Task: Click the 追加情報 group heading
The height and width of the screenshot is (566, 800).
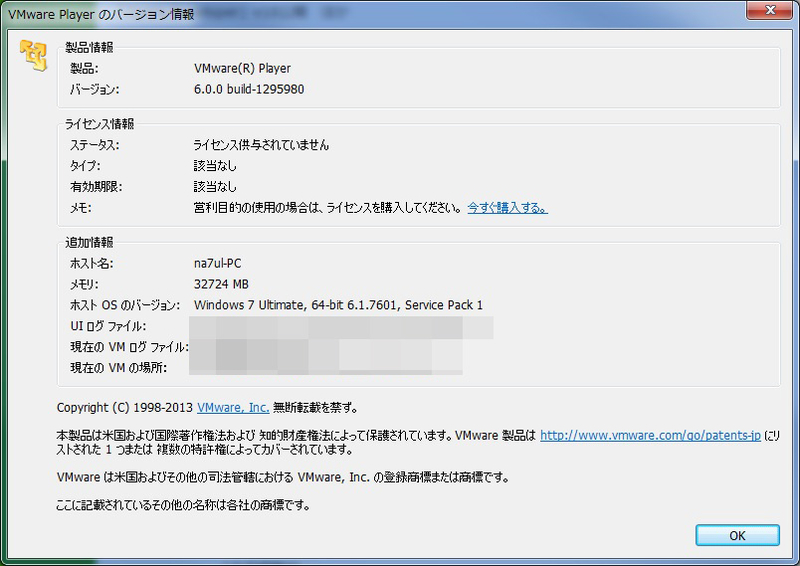Action: click(89, 242)
